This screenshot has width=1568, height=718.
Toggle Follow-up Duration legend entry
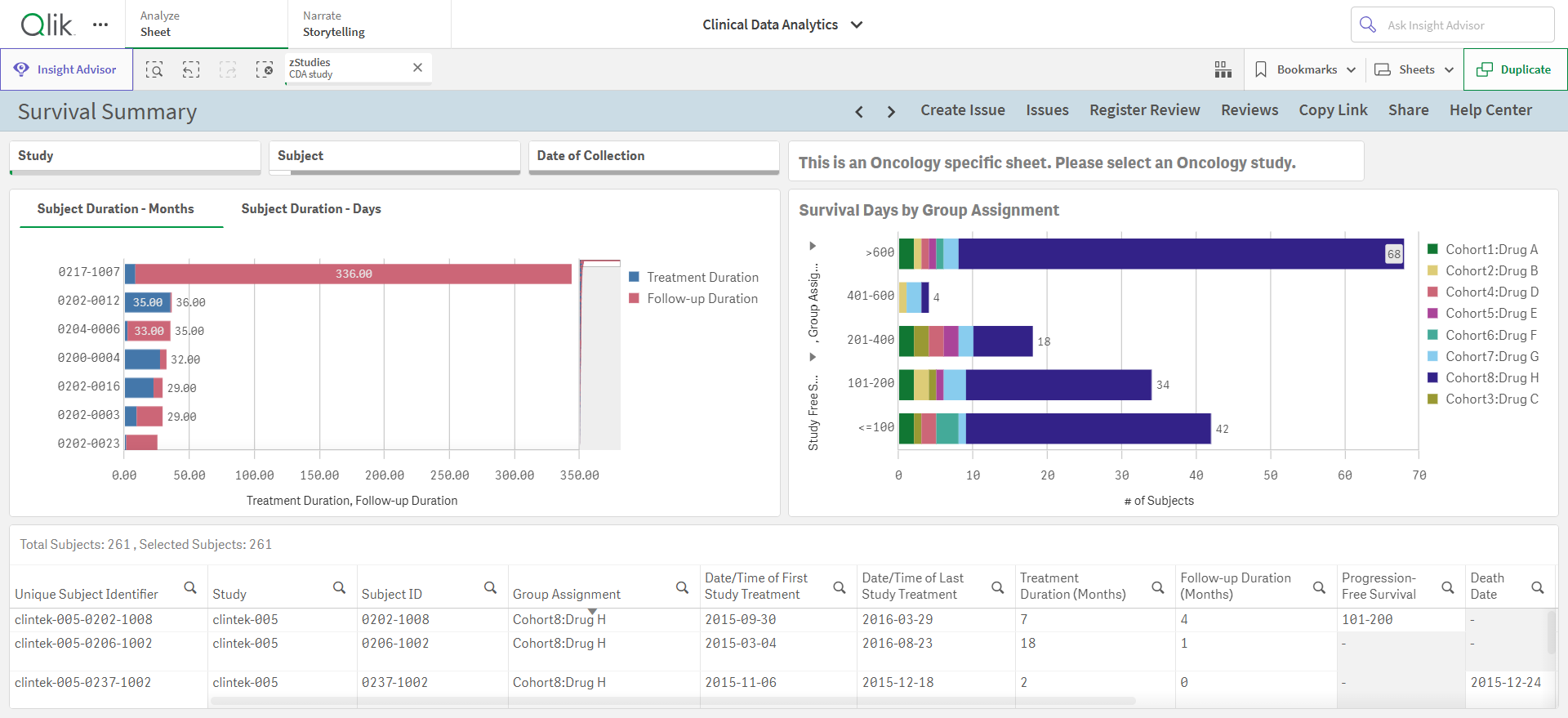click(693, 298)
